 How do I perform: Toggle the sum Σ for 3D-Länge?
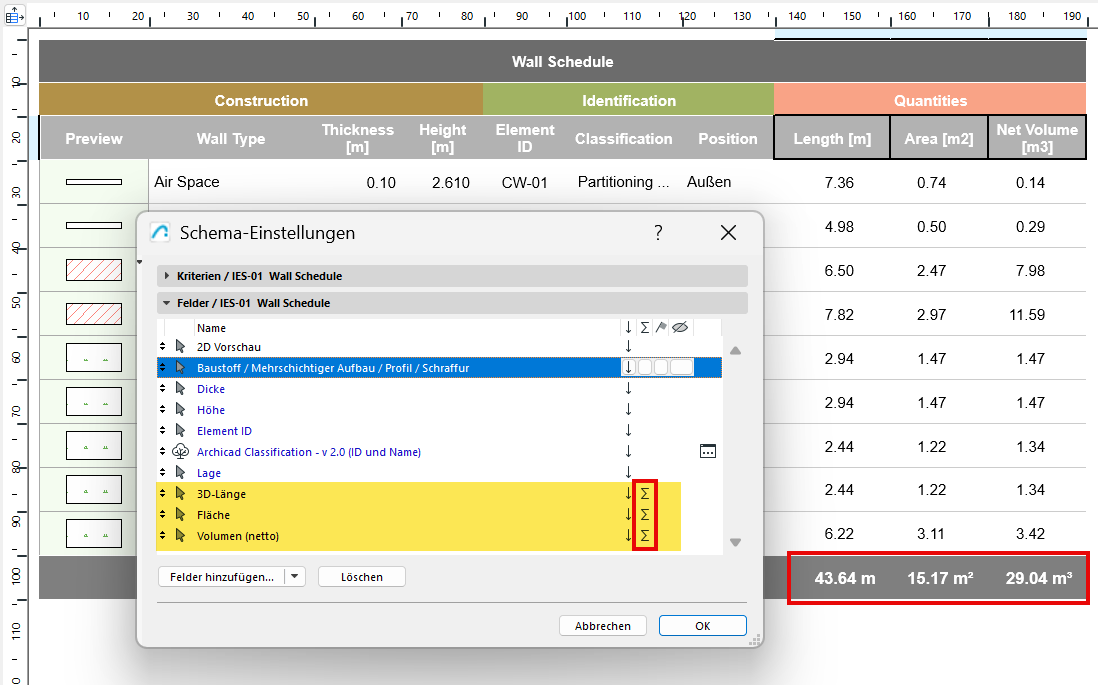645,494
